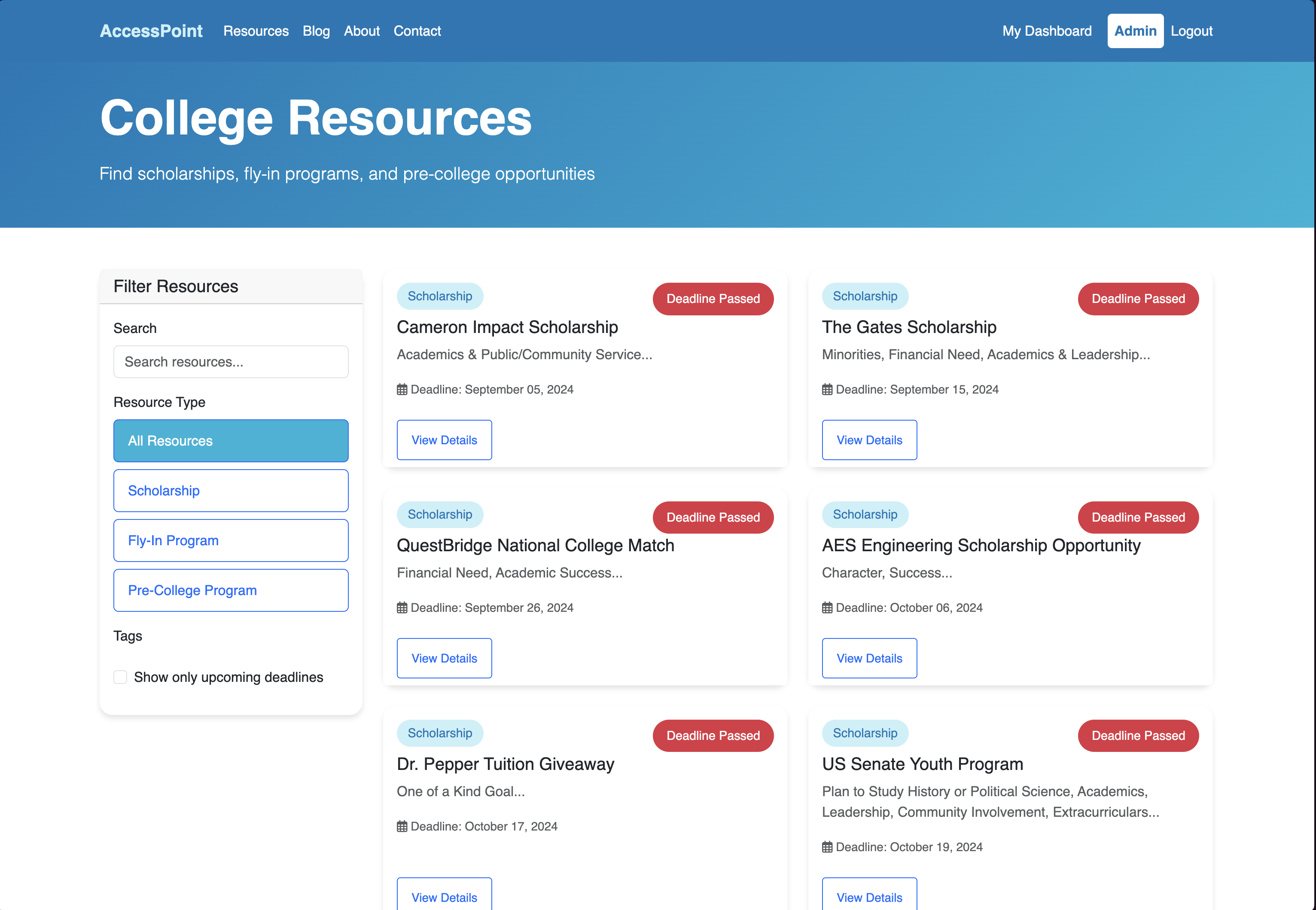Click the calendar icon on US Senate Youth Program

coord(827,847)
